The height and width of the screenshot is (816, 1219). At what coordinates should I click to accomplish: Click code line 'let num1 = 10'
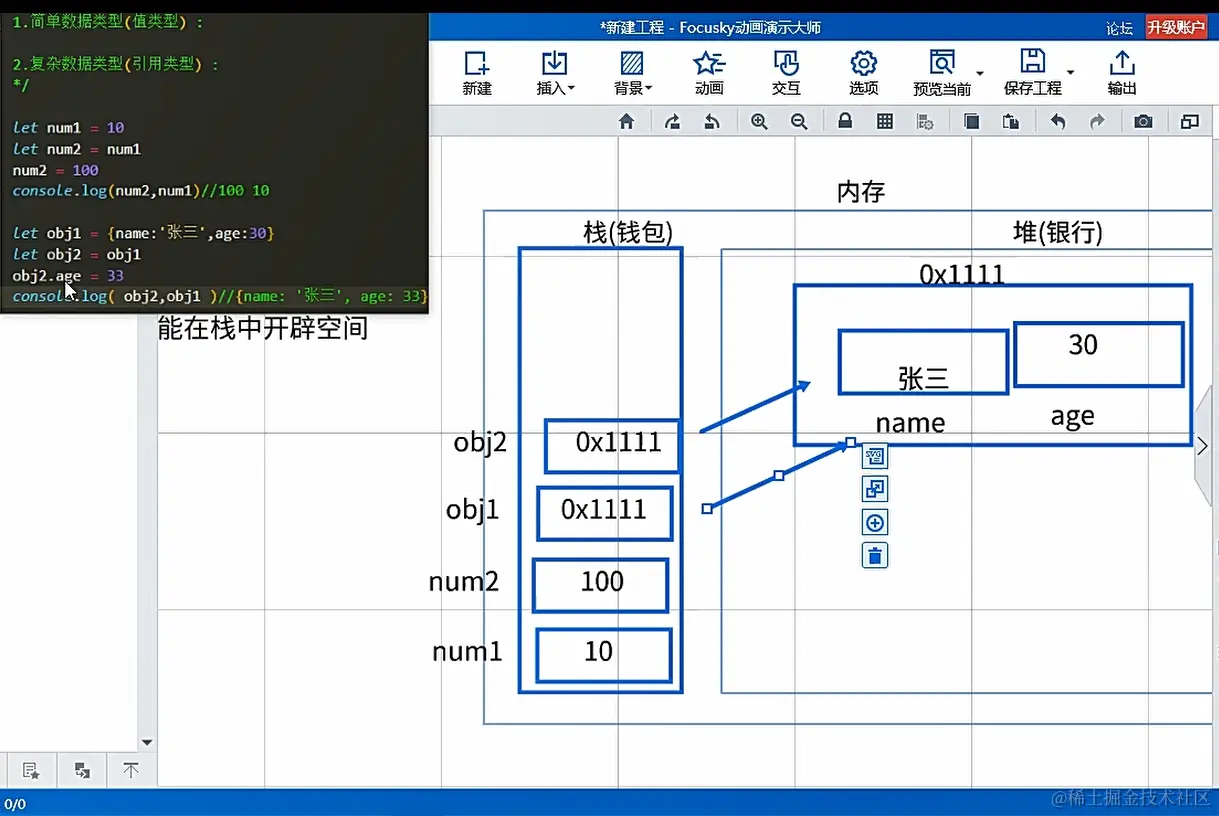(x=68, y=127)
